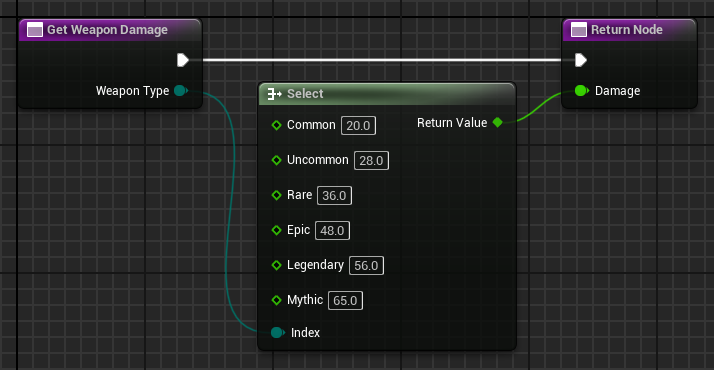This screenshot has width=714, height=370.
Task: Select the Get Weapon Damage node title
Action: pos(107,30)
